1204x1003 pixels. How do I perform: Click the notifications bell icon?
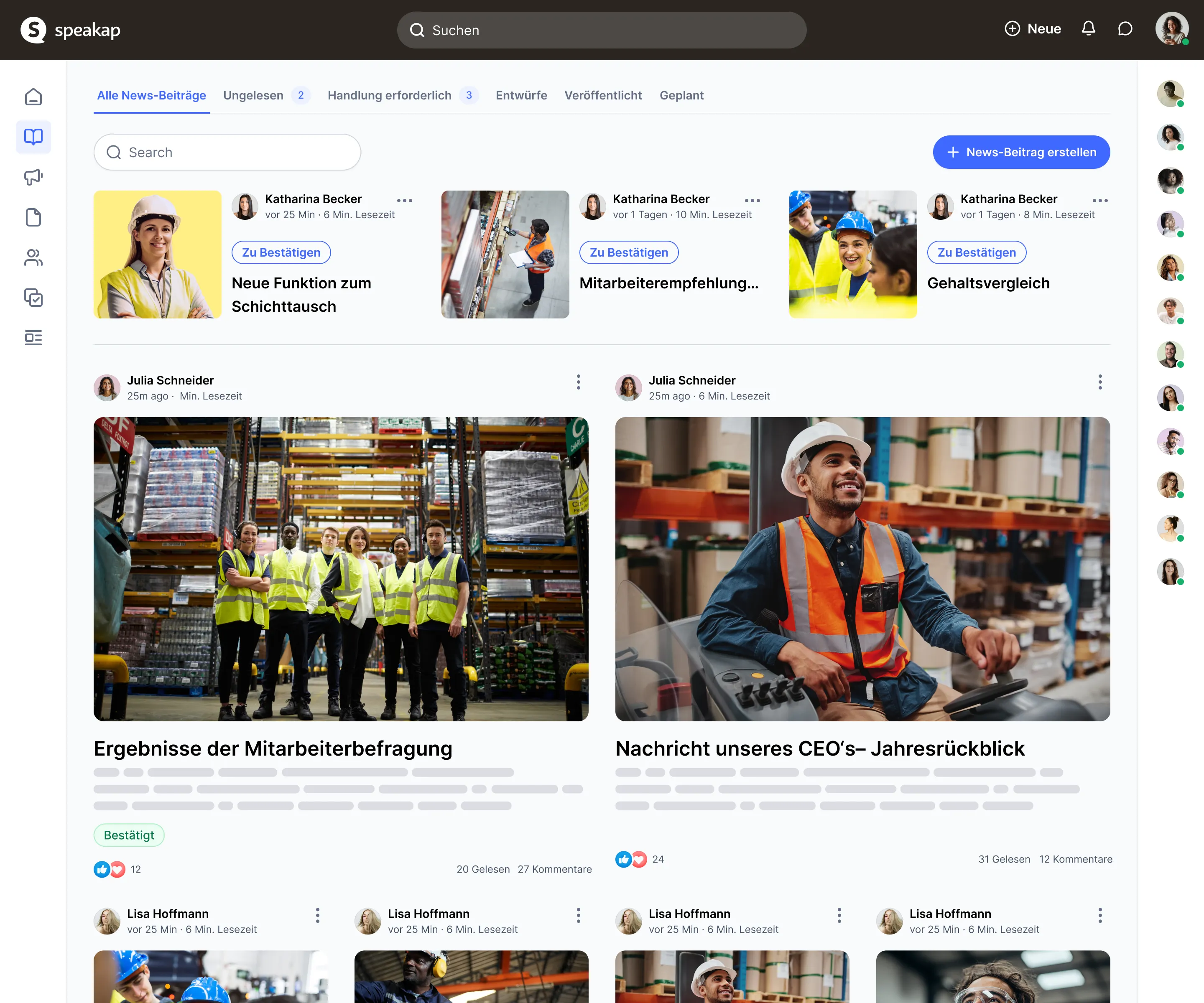[x=1088, y=29]
